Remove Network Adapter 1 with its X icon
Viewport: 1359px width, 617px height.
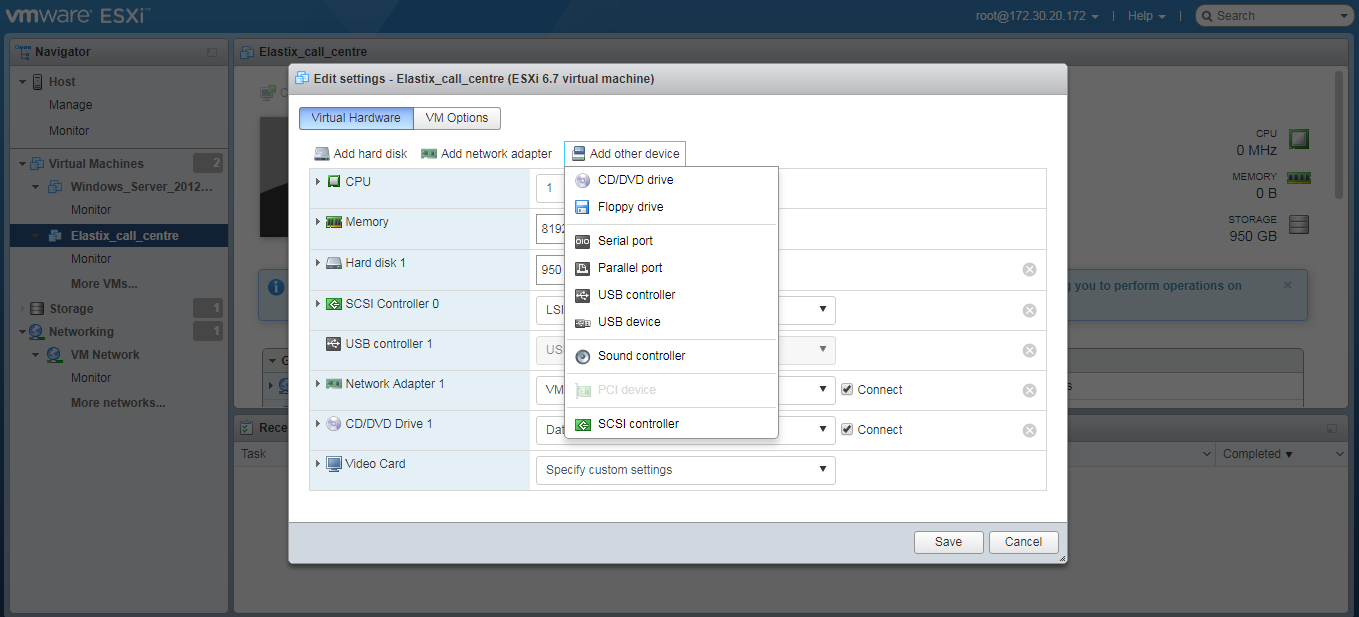(x=1029, y=390)
